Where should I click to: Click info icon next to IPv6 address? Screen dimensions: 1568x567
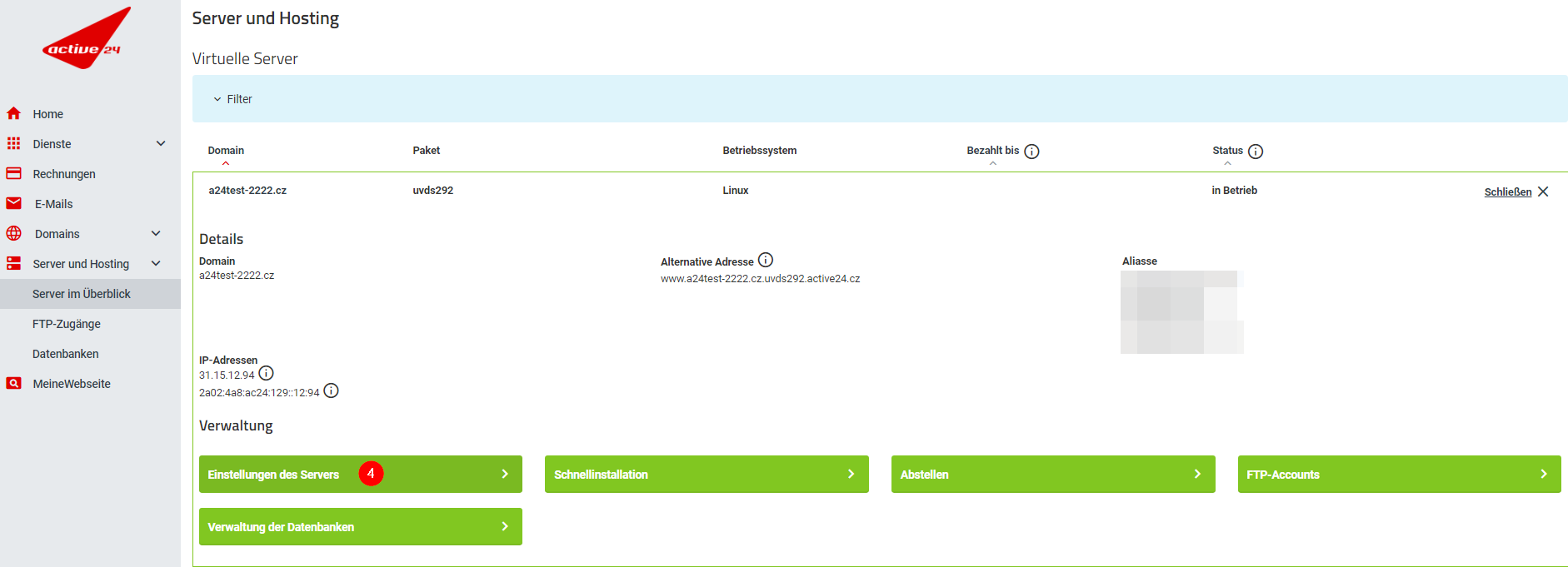[331, 391]
